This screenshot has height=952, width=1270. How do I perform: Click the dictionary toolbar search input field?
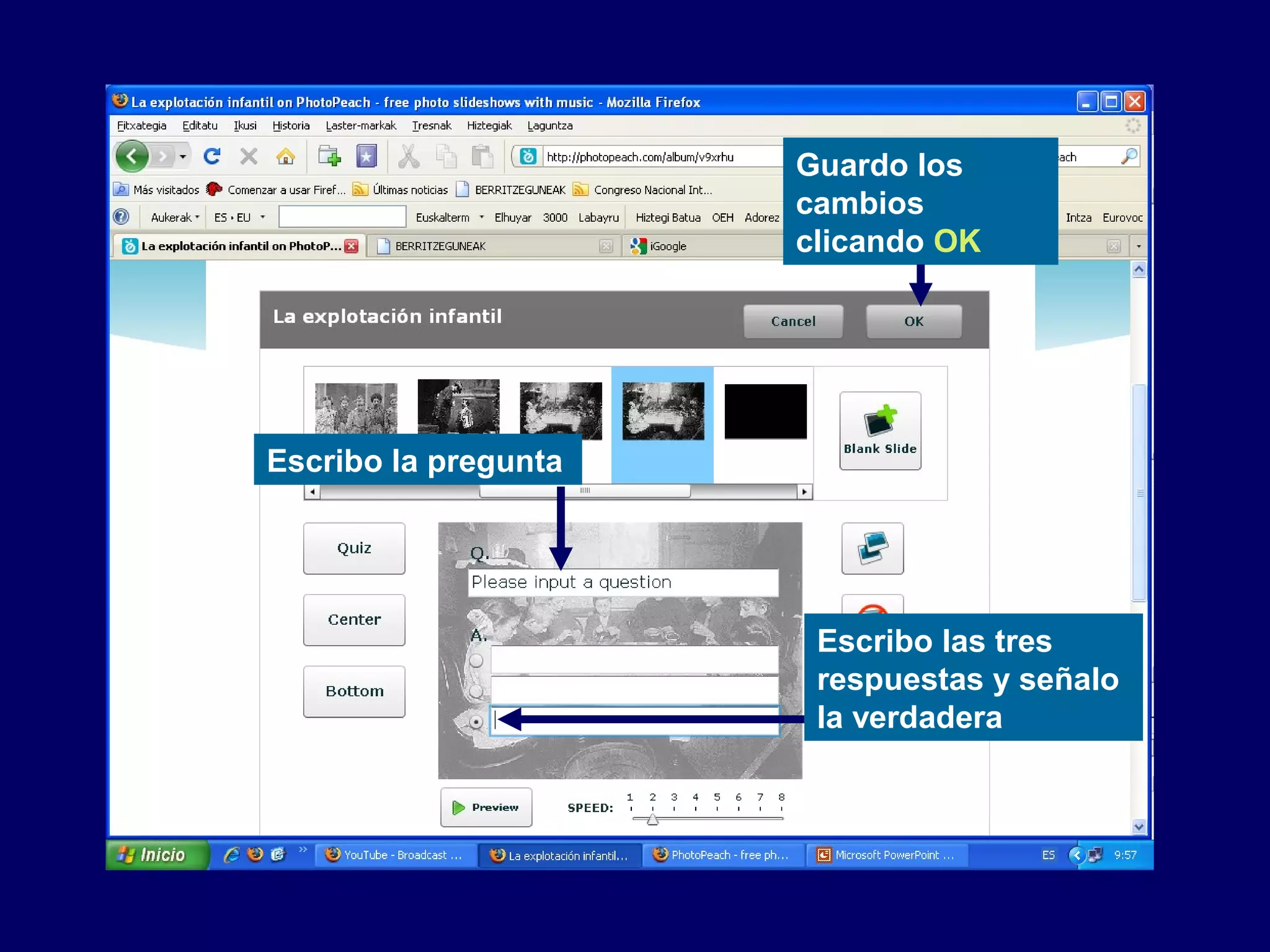pos(342,217)
